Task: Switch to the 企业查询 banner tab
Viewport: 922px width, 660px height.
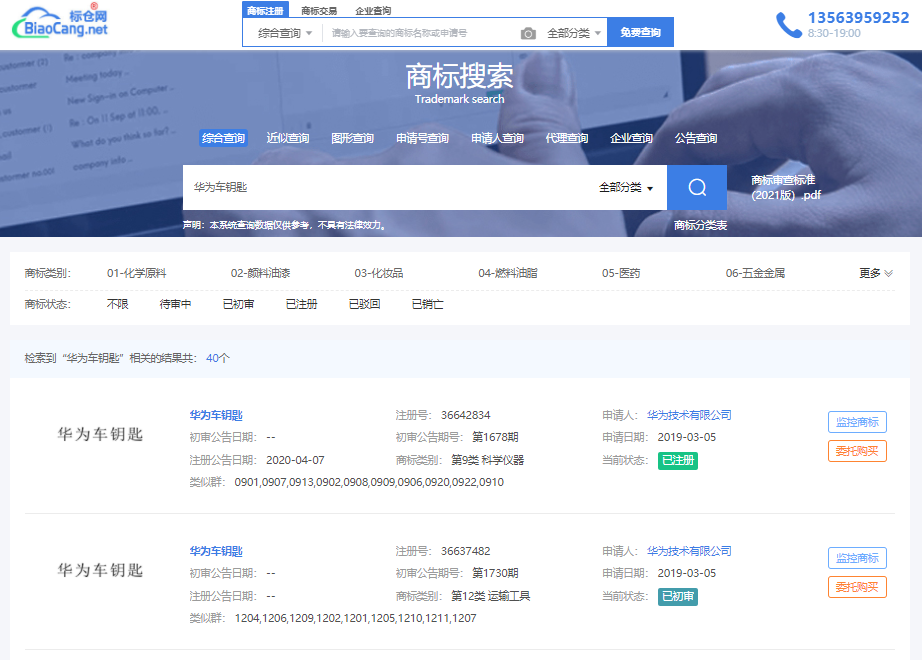Action: (x=632, y=138)
